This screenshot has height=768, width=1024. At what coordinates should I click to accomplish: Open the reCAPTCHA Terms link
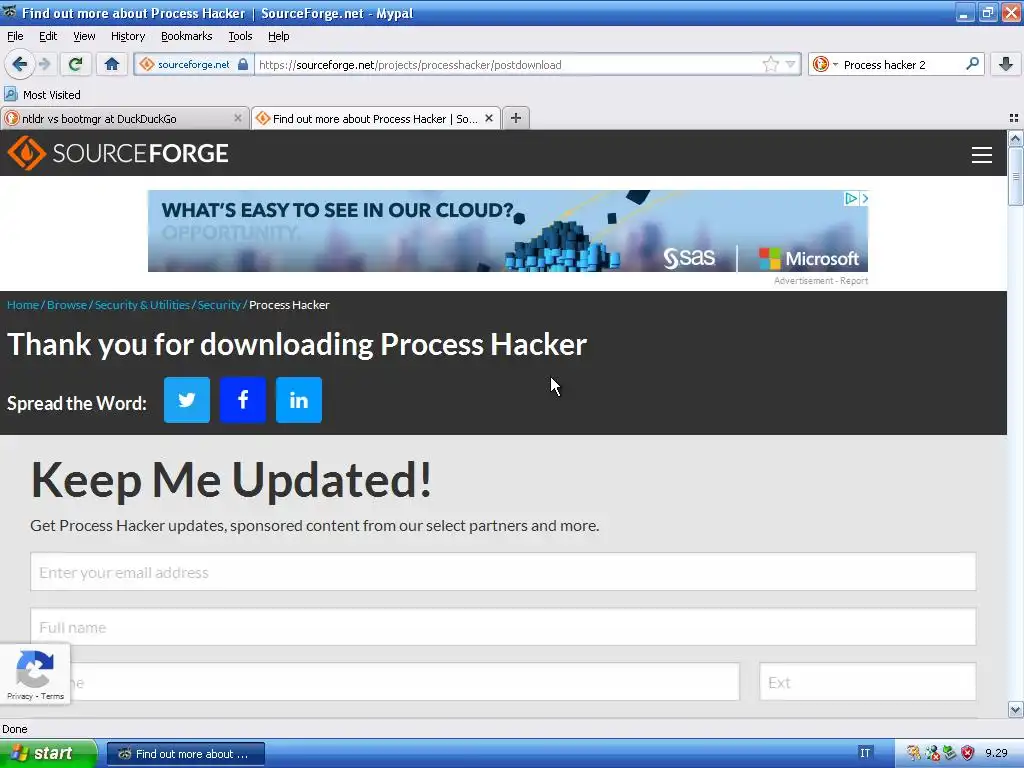pyautogui.click(x=52, y=696)
